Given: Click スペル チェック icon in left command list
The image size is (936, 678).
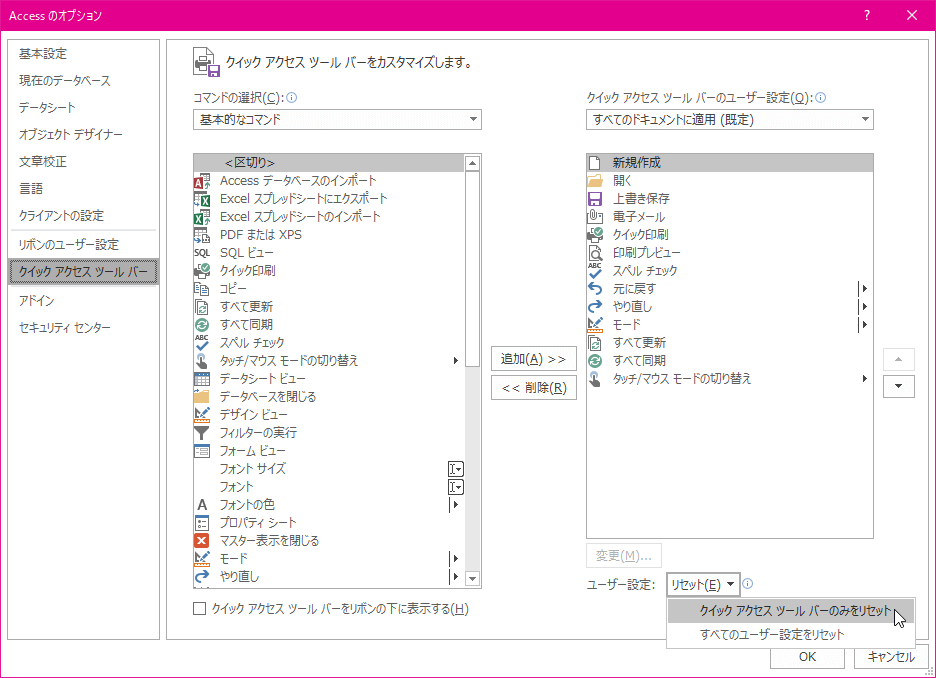Looking at the screenshot, I should click(x=202, y=343).
